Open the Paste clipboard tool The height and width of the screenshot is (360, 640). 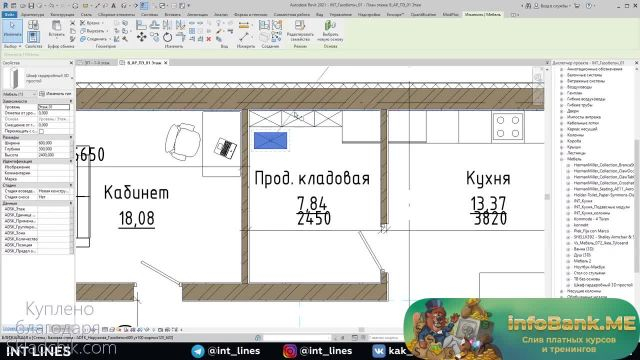(x=56, y=29)
